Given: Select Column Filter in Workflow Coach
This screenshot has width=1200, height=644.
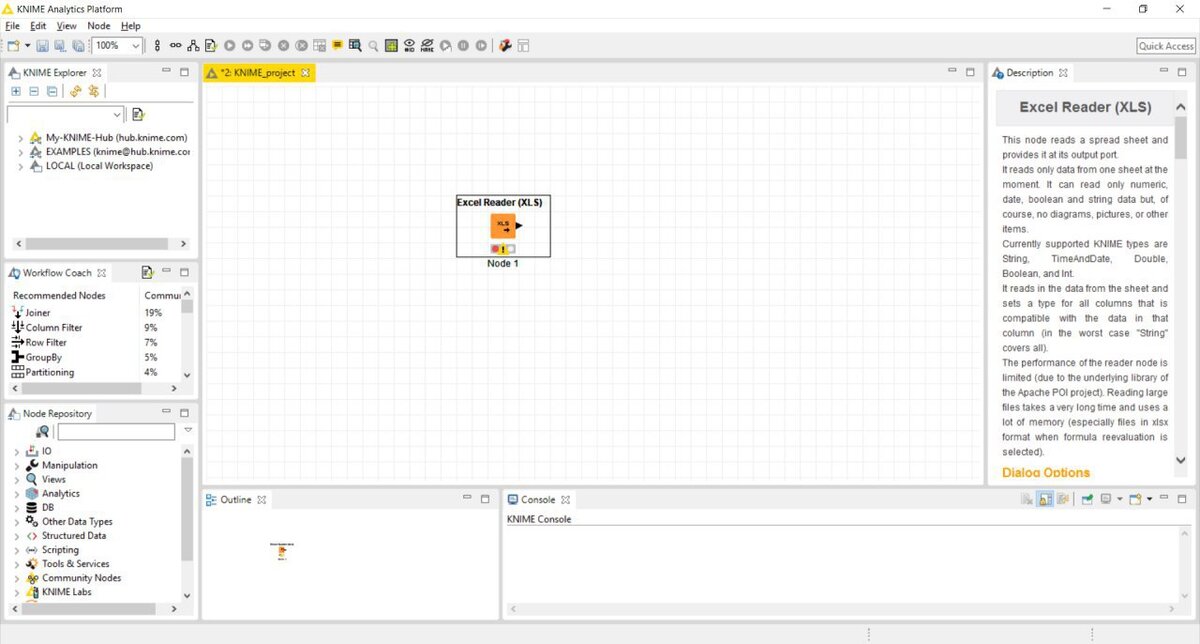Looking at the screenshot, I should (54, 328).
